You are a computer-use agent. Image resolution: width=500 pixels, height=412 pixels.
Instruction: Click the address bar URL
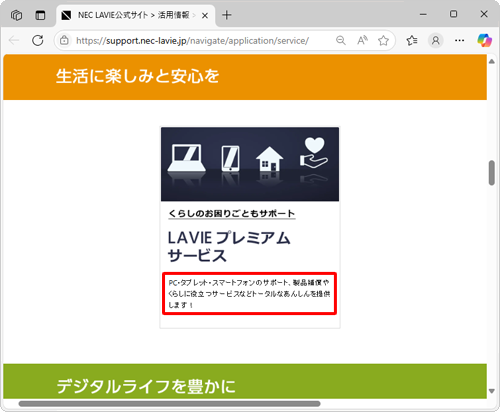pyautogui.click(x=192, y=41)
